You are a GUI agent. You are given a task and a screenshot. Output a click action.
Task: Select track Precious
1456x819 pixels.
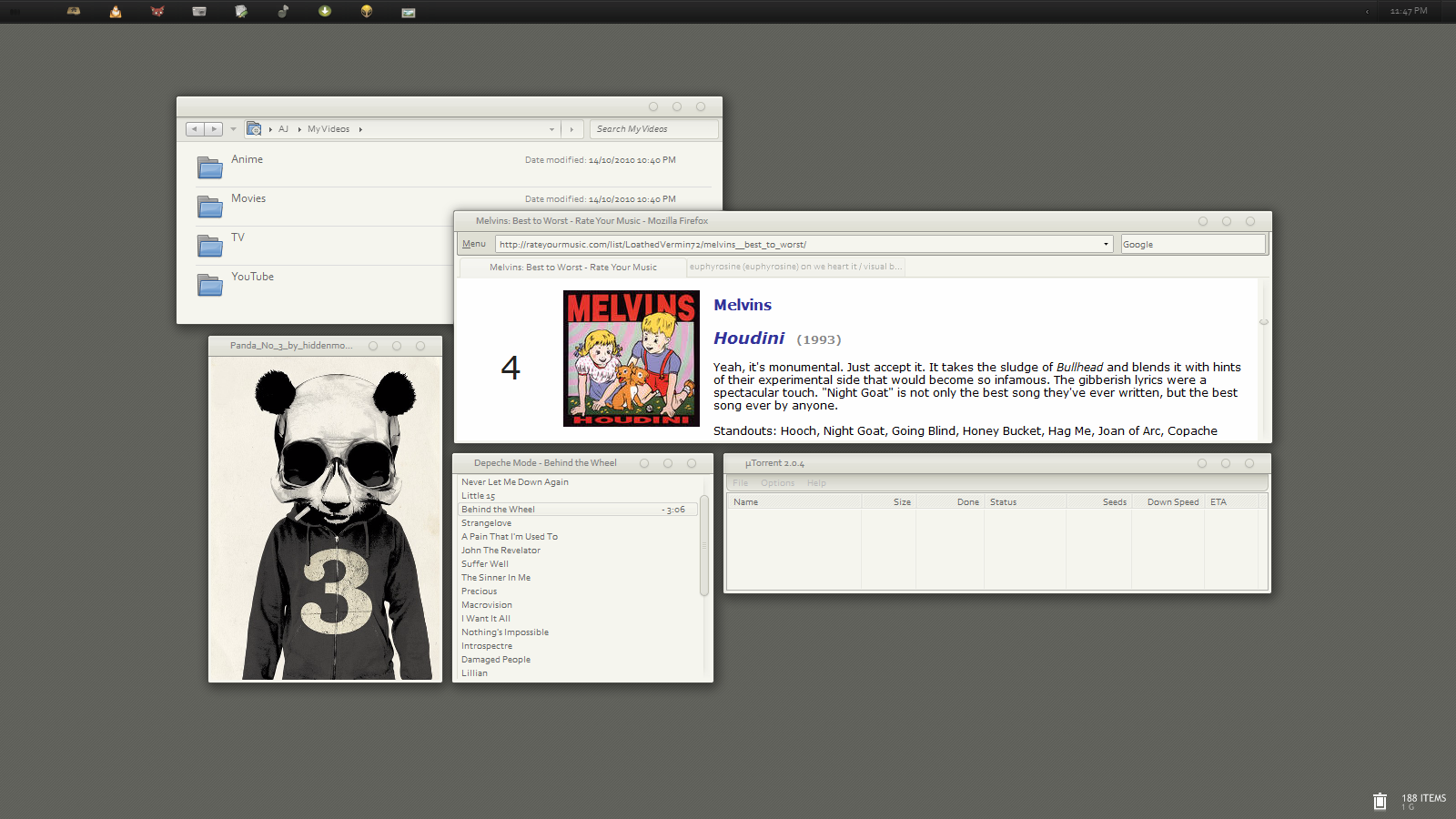click(x=479, y=591)
